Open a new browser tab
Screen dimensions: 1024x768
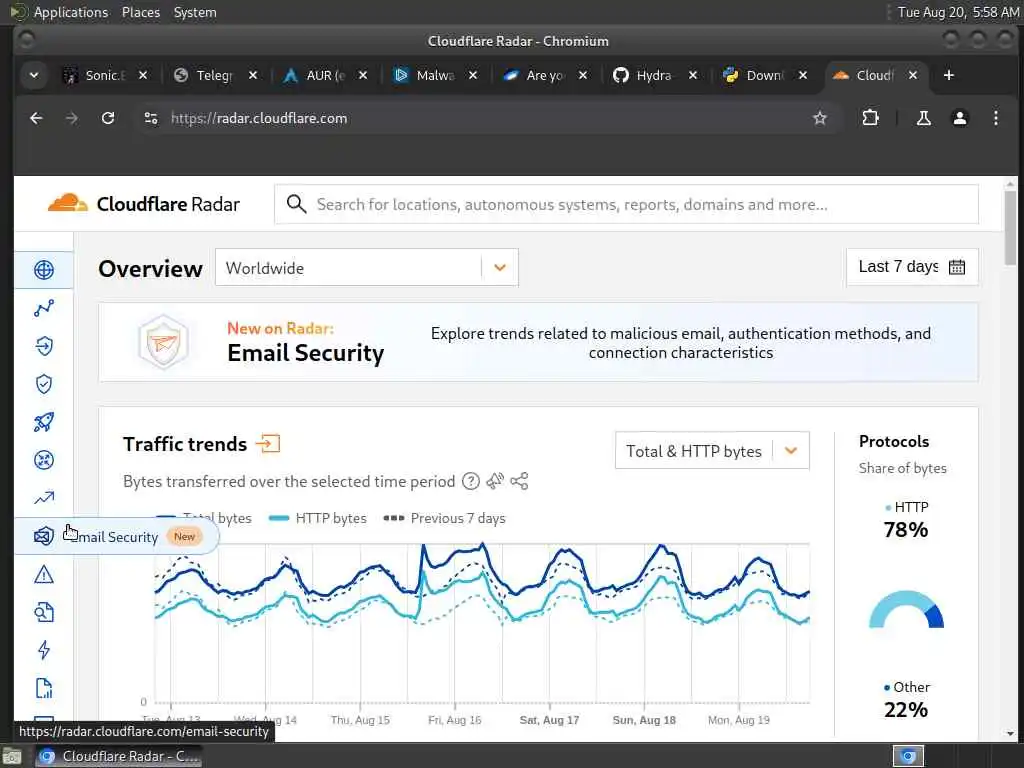point(948,76)
